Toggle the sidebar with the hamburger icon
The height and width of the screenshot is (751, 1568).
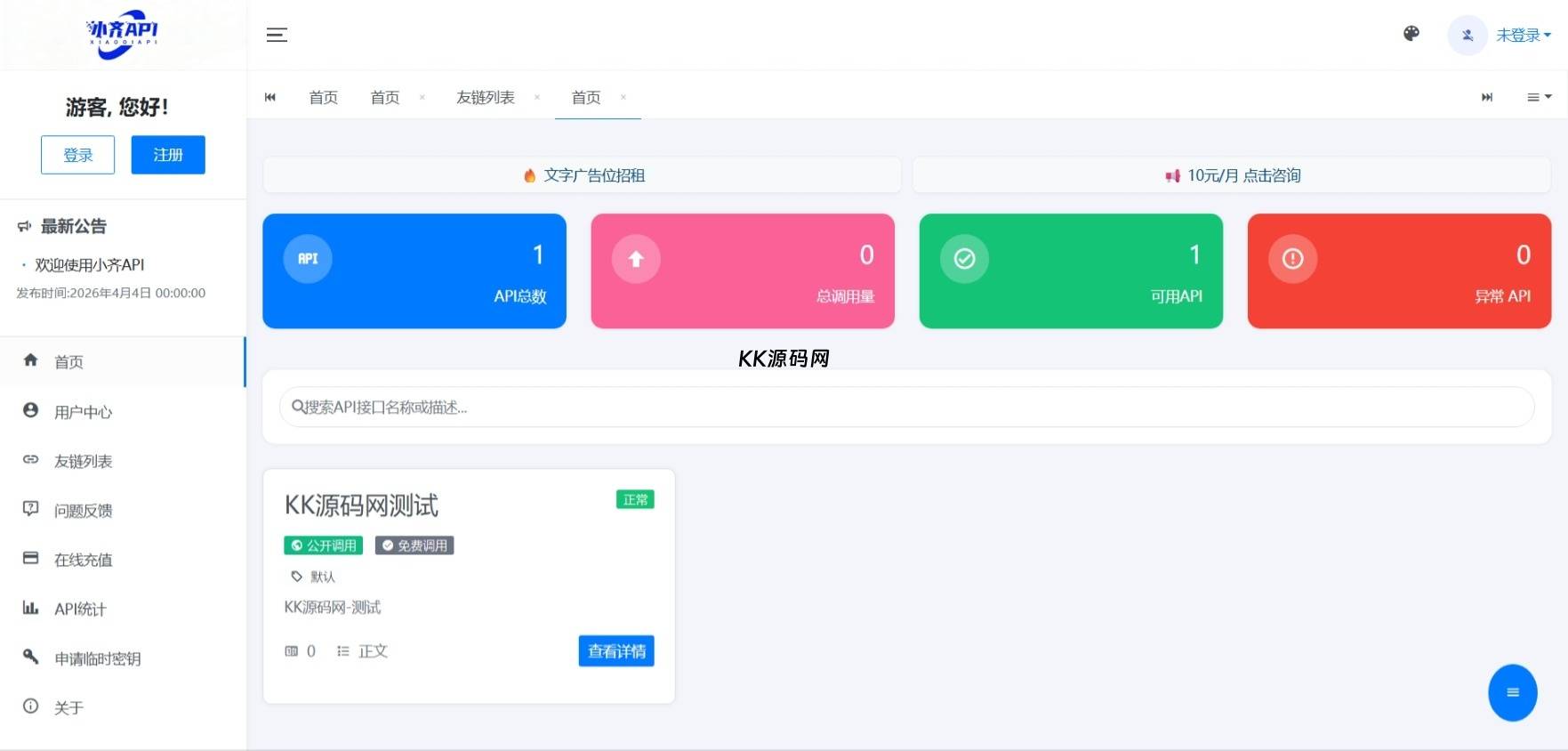pos(277,36)
